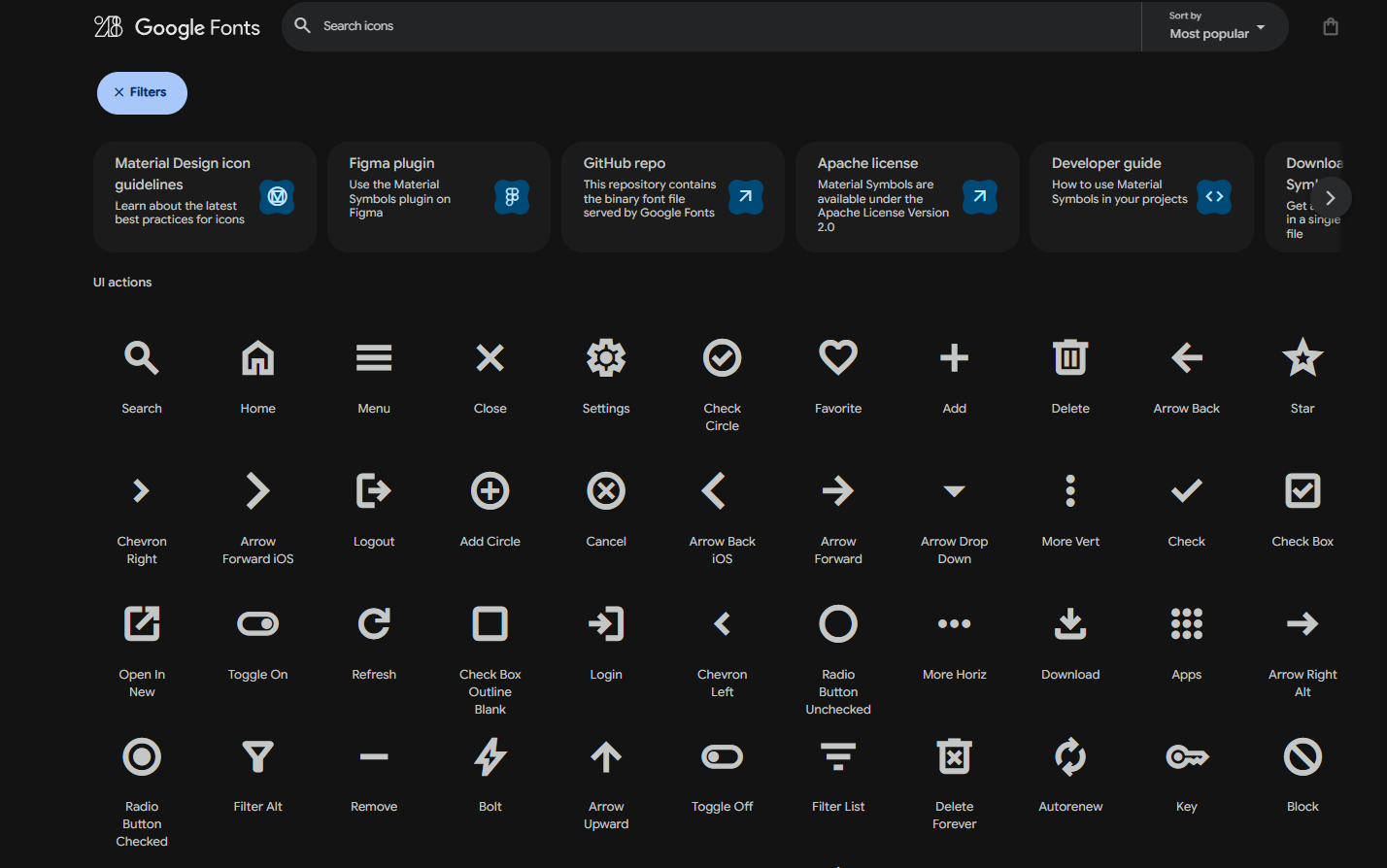
Task: Select the Bolt icon
Action: [490, 756]
